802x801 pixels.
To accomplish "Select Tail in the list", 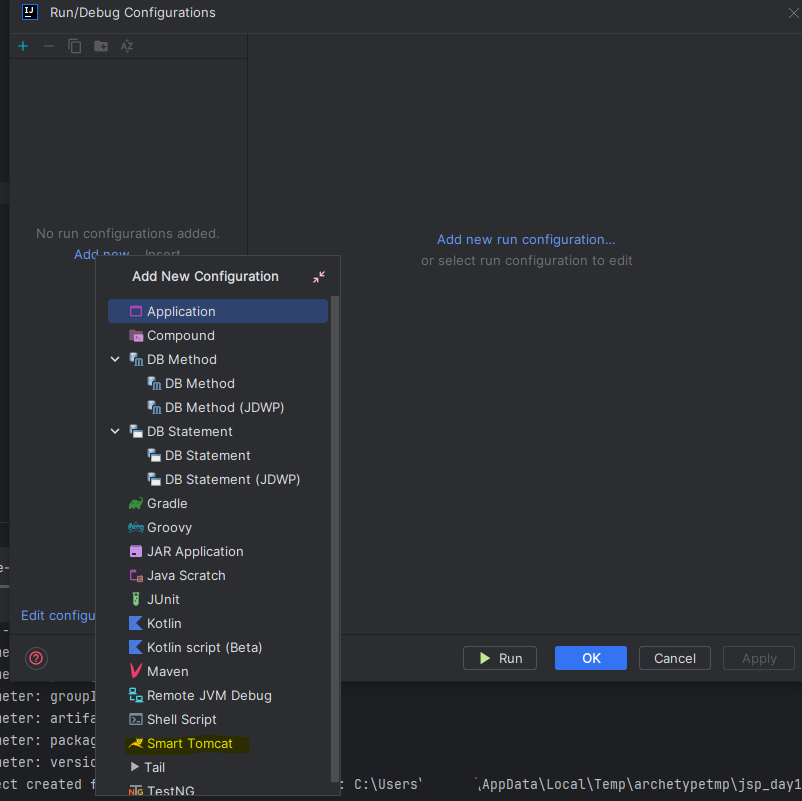I will point(218,767).
